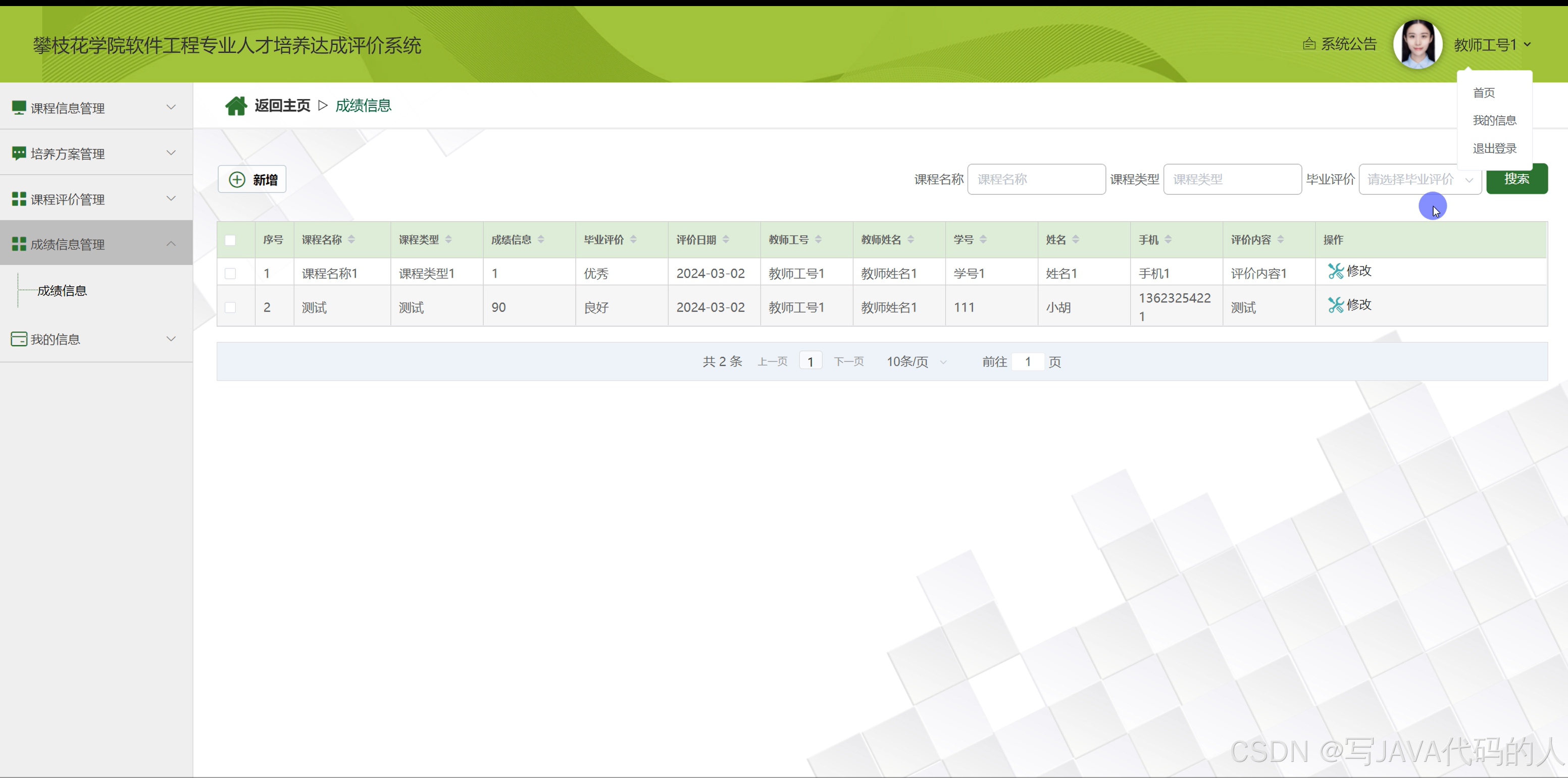Screen dimensions: 1568x778
Task: Check the checkbox for row 2 测试
Action: coord(230,307)
